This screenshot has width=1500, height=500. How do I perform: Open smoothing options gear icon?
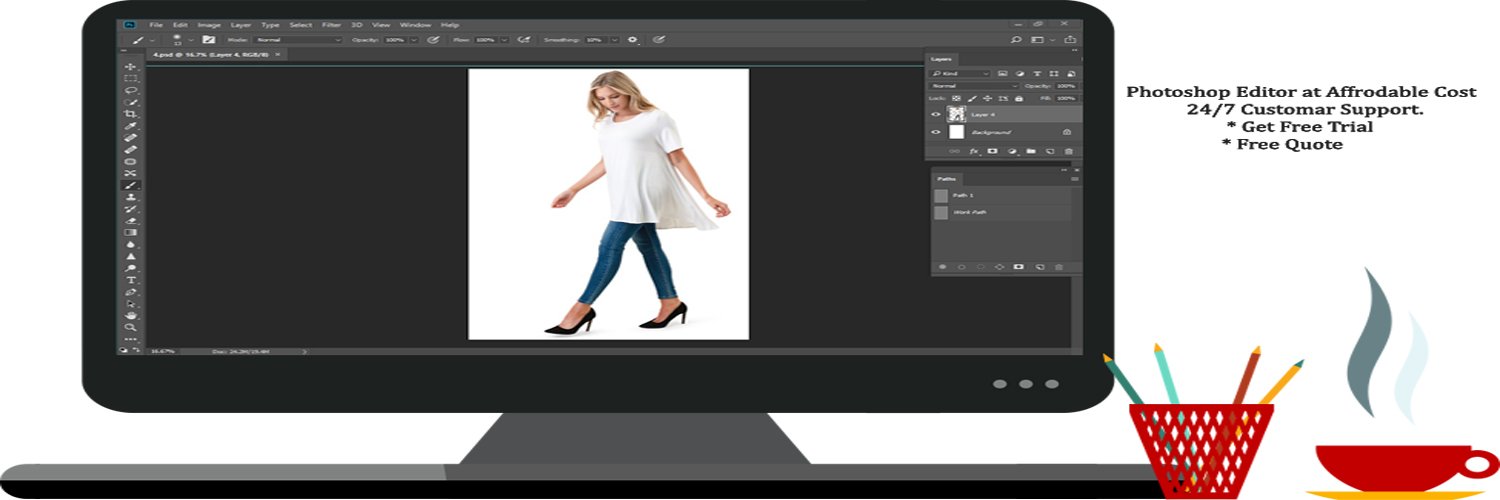tap(632, 40)
